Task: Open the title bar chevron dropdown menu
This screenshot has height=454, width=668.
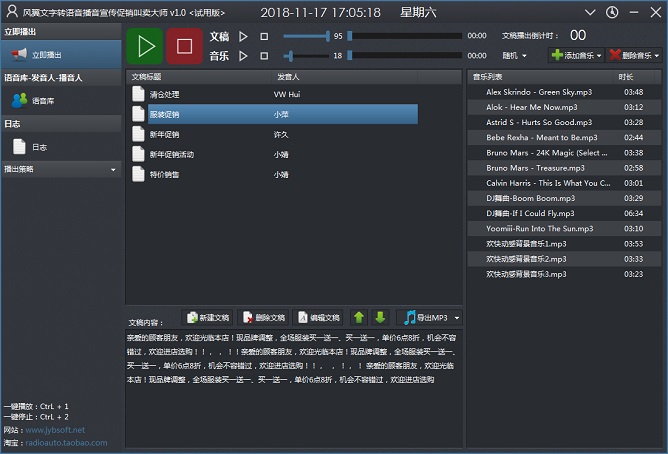Action: tap(590, 12)
